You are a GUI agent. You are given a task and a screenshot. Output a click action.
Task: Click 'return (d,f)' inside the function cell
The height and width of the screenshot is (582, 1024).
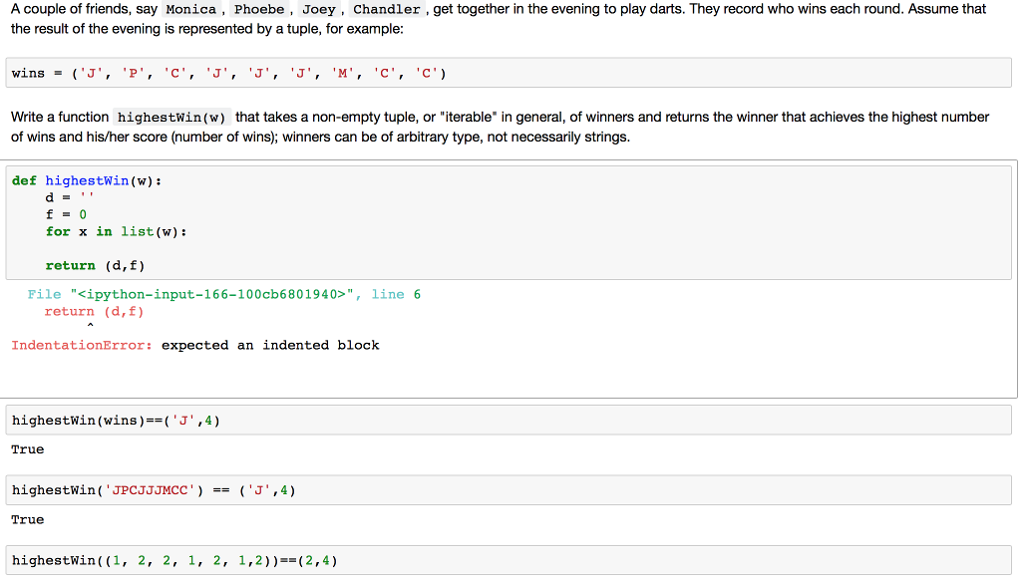pos(94,265)
